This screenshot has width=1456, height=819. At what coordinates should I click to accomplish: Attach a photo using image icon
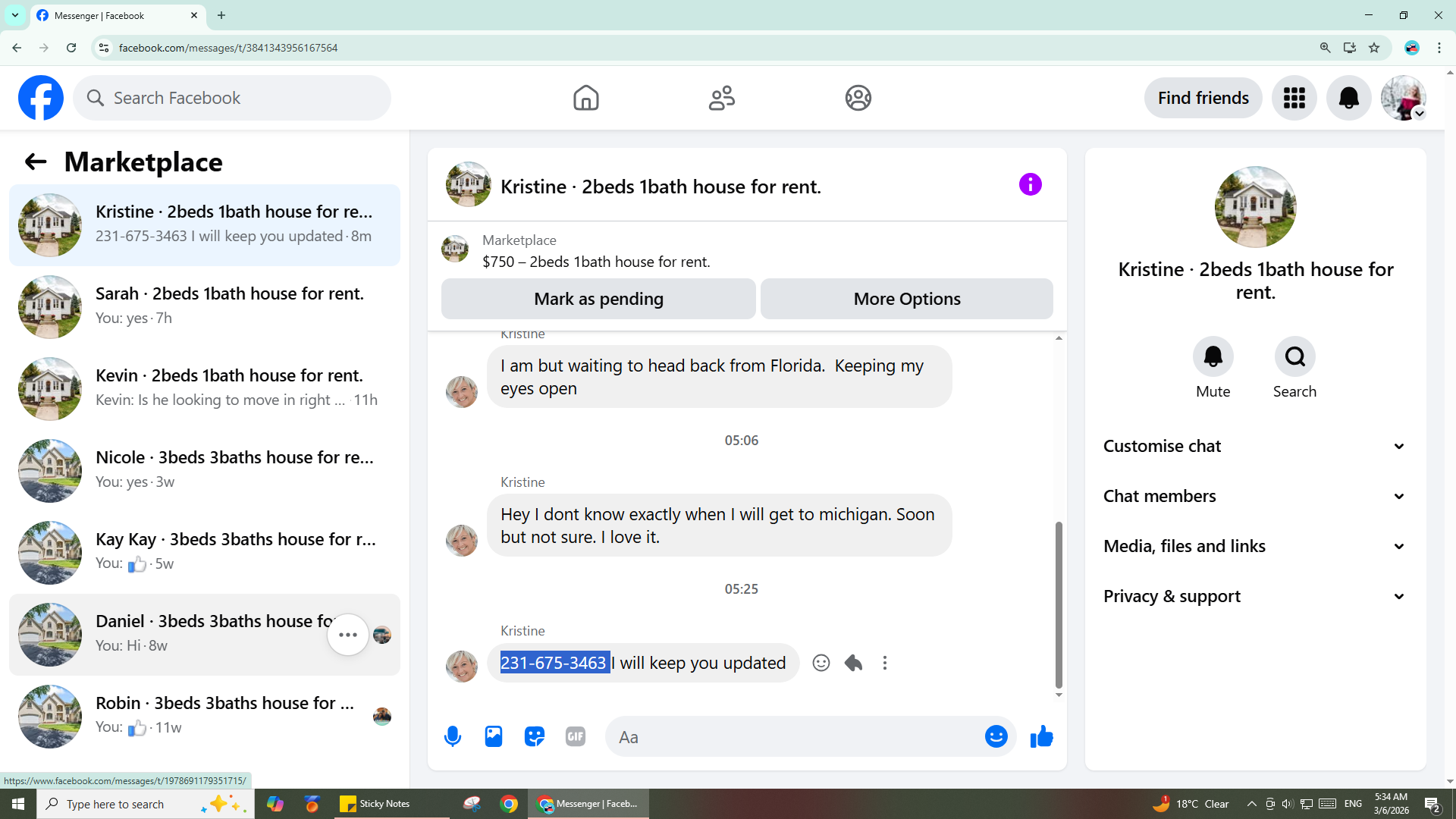tap(494, 736)
